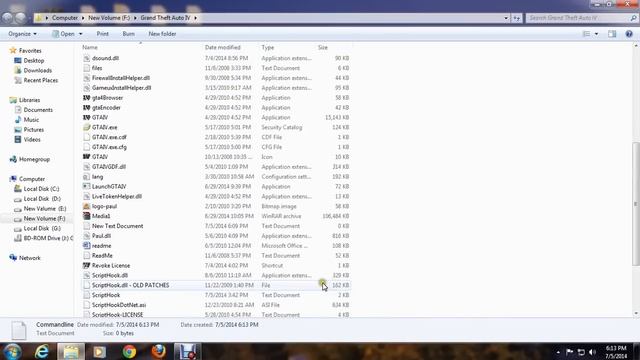This screenshot has width=640, height=360.
Task: Expand New Volume (F:) breadcrumb arrow
Action: (x=135, y=18)
